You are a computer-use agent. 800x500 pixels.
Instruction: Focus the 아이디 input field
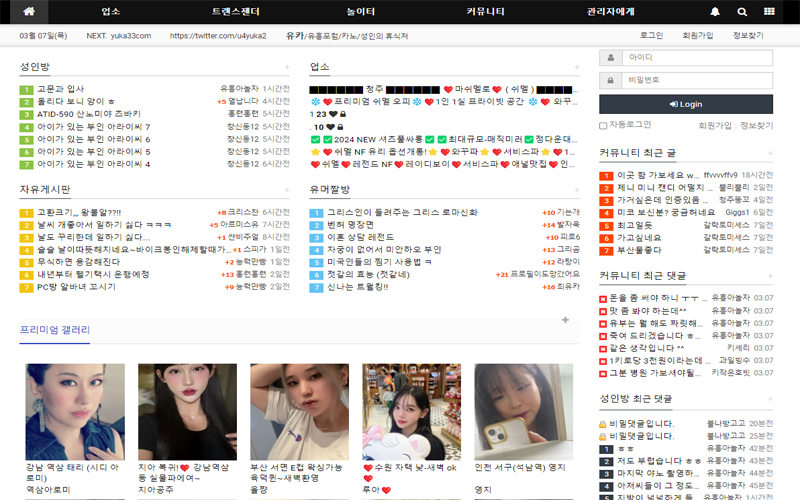point(696,57)
